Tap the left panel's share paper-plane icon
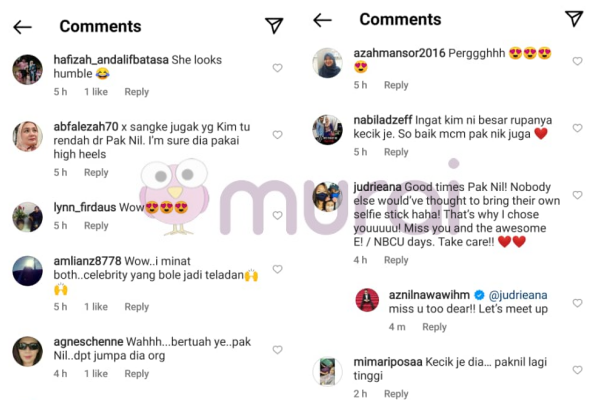This screenshot has height=400, width=600. point(274,26)
